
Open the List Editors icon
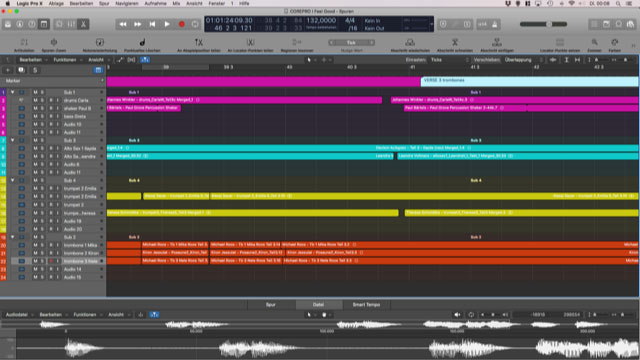(595, 24)
